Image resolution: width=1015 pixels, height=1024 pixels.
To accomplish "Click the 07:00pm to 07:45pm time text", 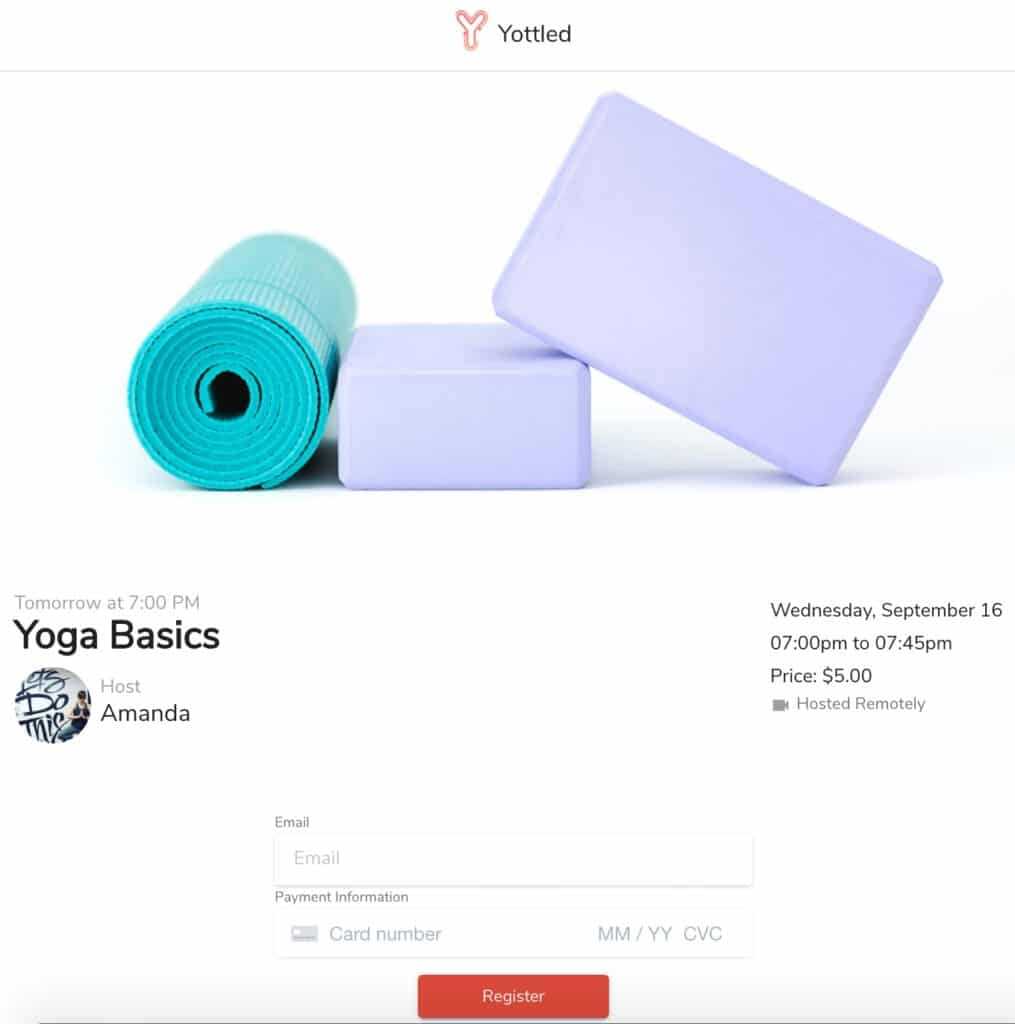I will click(860, 643).
